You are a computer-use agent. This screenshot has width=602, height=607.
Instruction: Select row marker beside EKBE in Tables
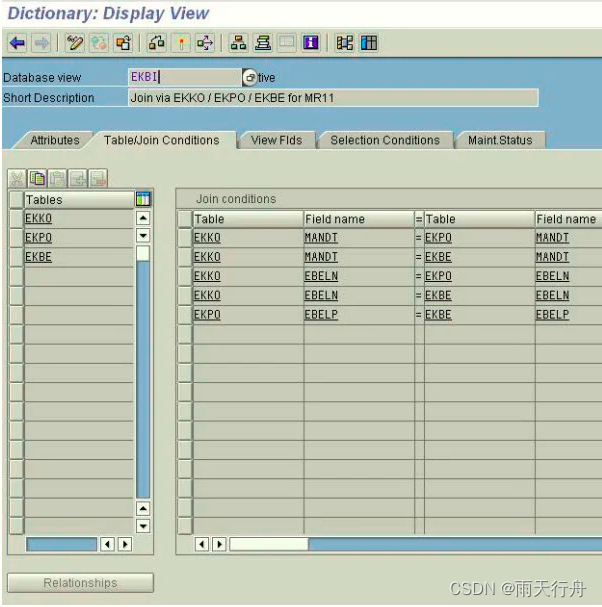[16, 257]
